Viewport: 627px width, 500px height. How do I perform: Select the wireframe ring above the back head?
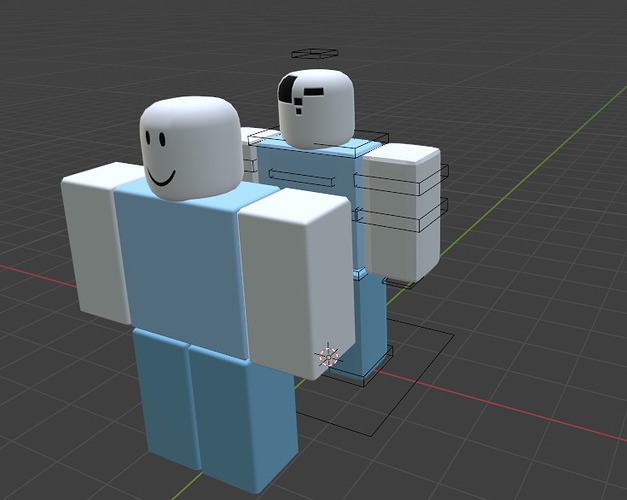tap(315, 53)
